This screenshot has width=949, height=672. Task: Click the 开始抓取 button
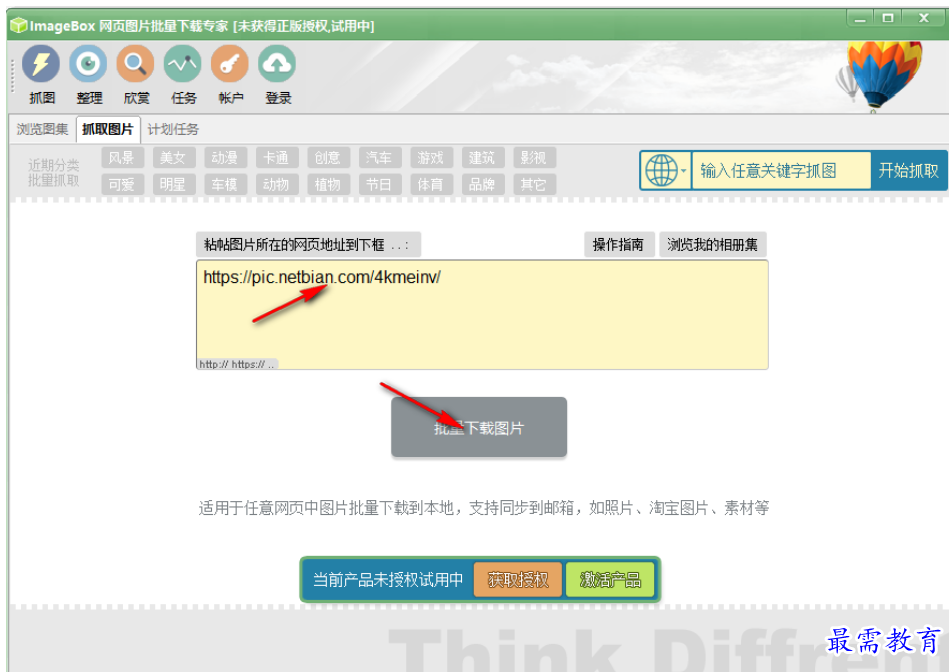[x=908, y=171]
